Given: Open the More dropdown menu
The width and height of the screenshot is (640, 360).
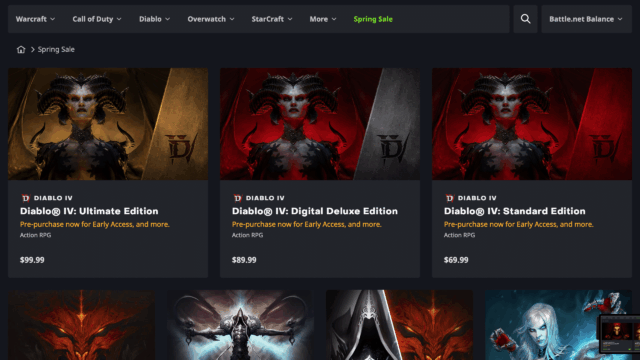Looking at the screenshot, I should pos(323,19).
